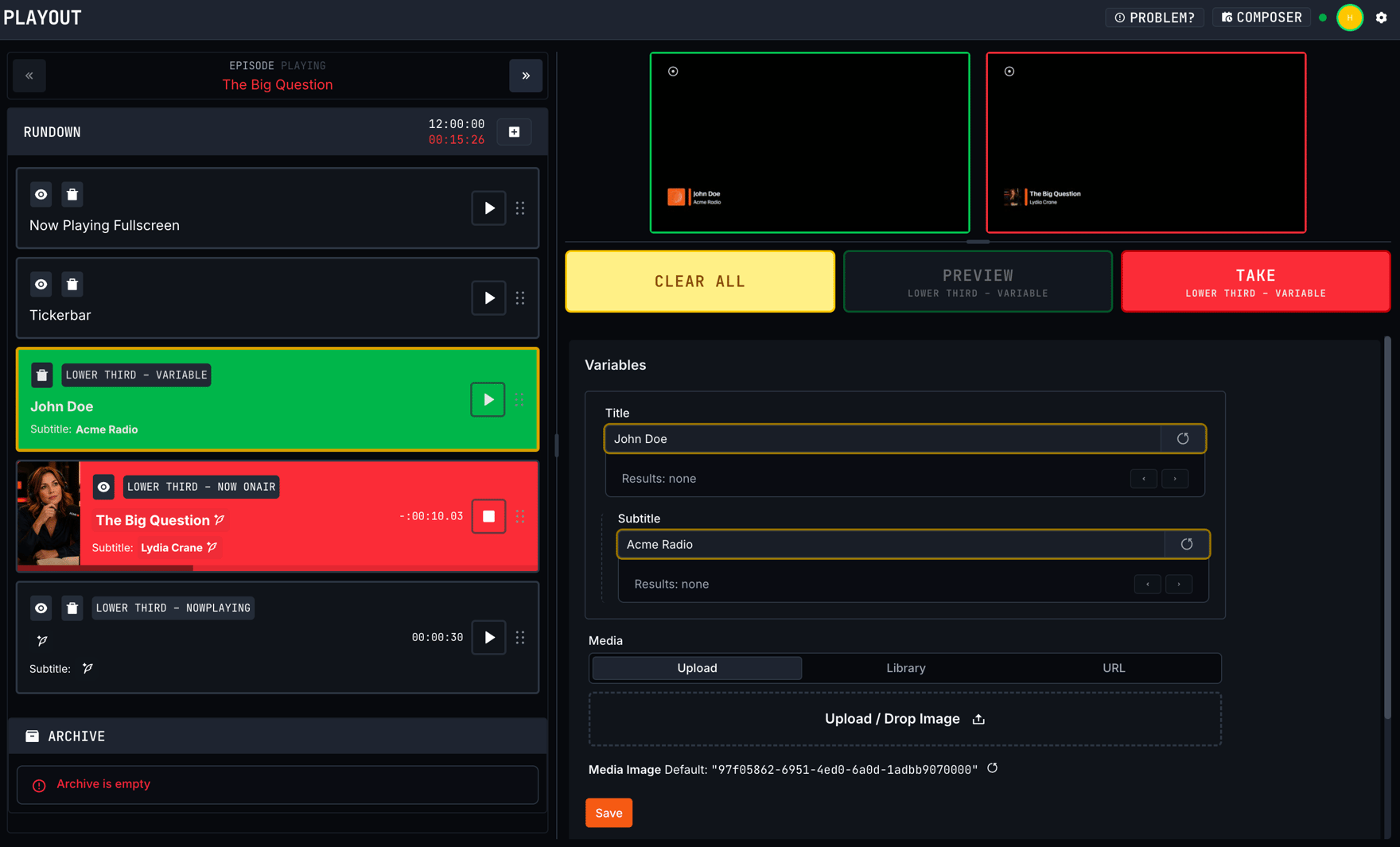This screenshot has height=847, width=1400.
Task: Reset the Media Image default
Action: point(992,768)
